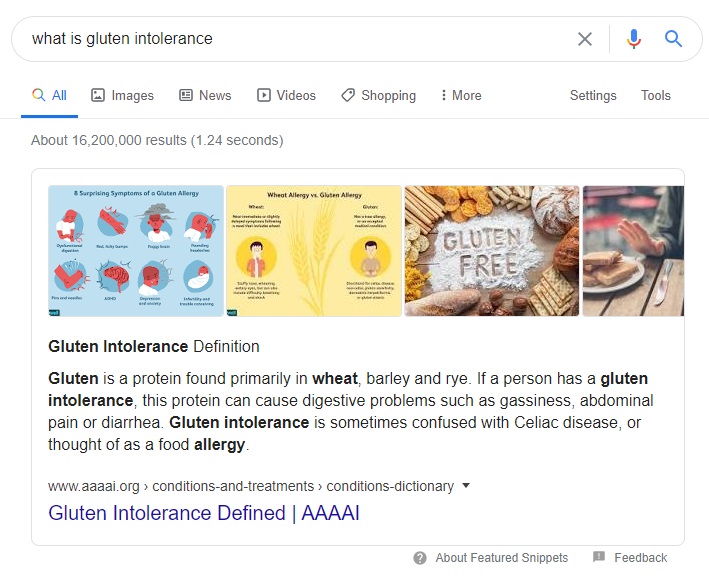Image resolution: width=709 pixels, height=583 pixels.
Task: Click the About Featured Snippets link
Action: click(501, 558)
